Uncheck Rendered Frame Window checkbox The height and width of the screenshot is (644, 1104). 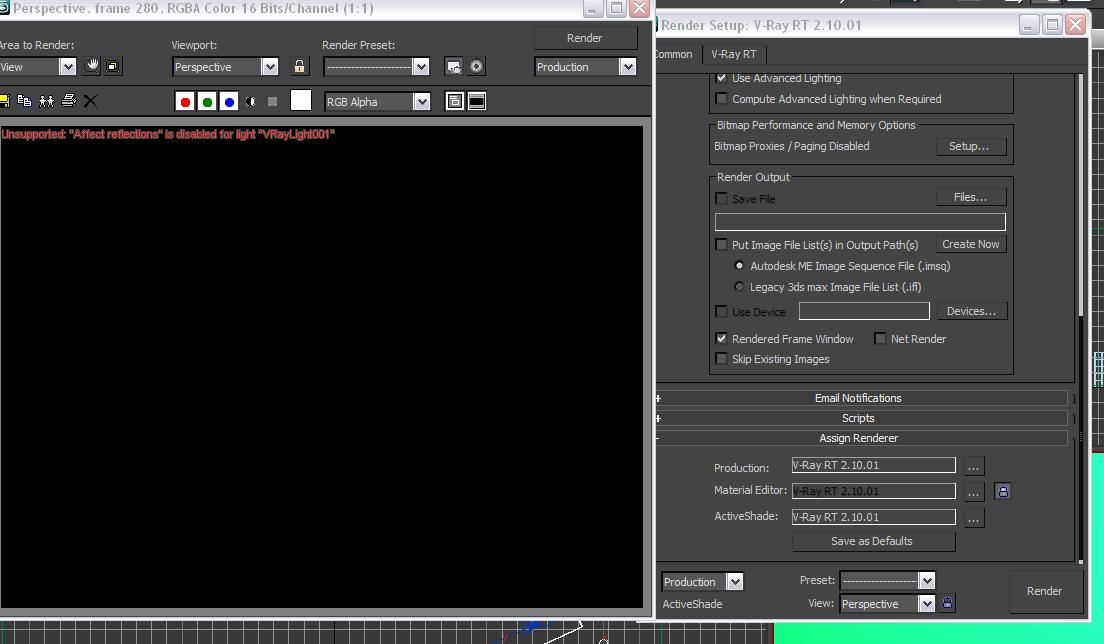click(721, 338)
